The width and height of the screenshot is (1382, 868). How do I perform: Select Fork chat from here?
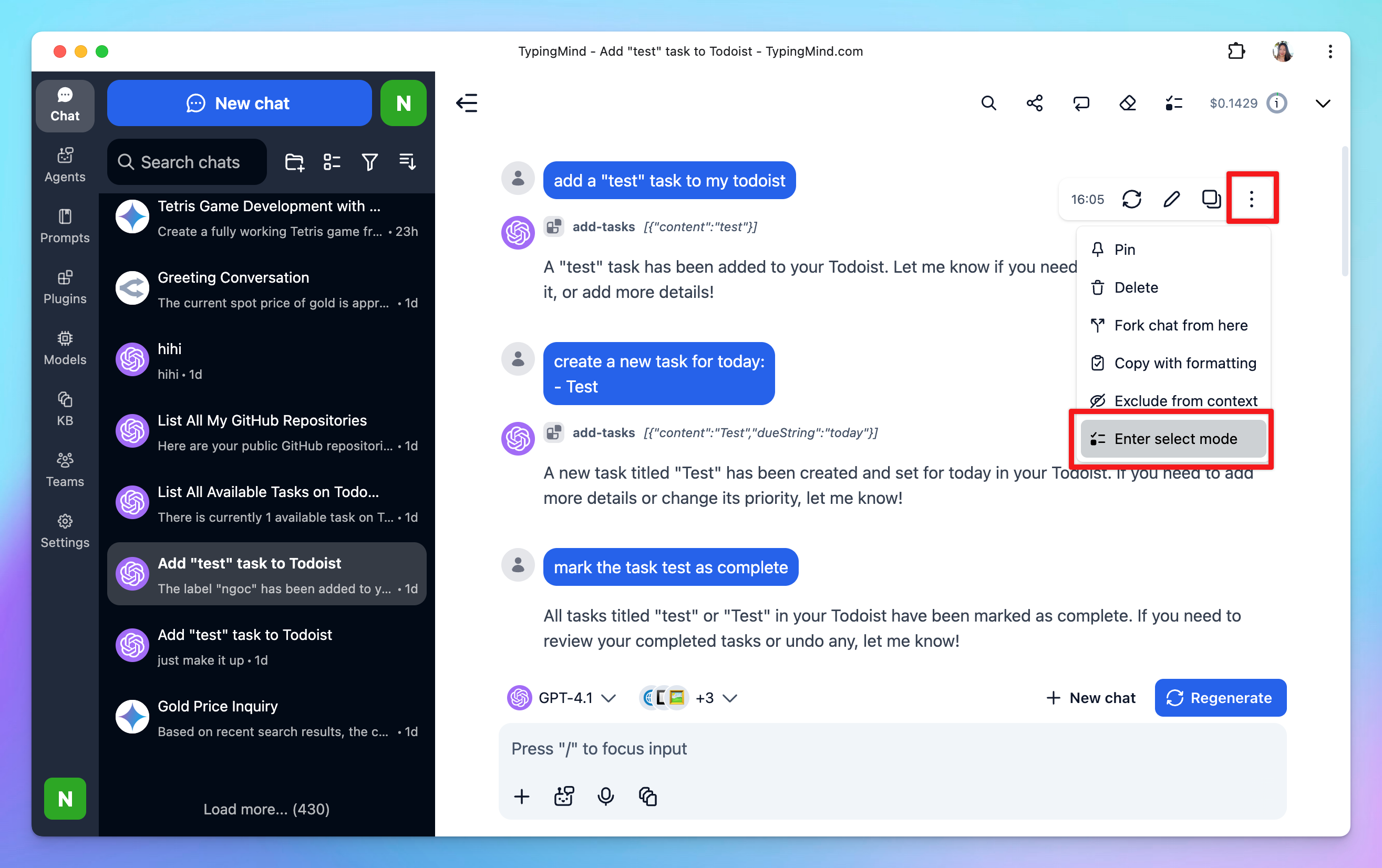click(1173, 325)
